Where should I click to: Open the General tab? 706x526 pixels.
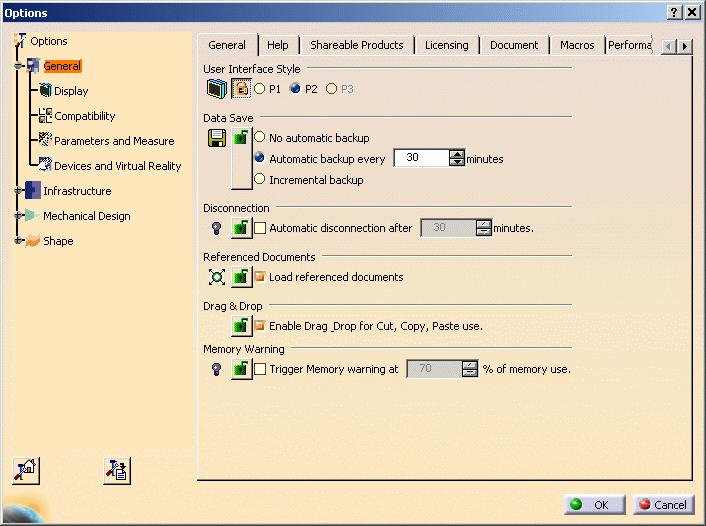[227, 45]
